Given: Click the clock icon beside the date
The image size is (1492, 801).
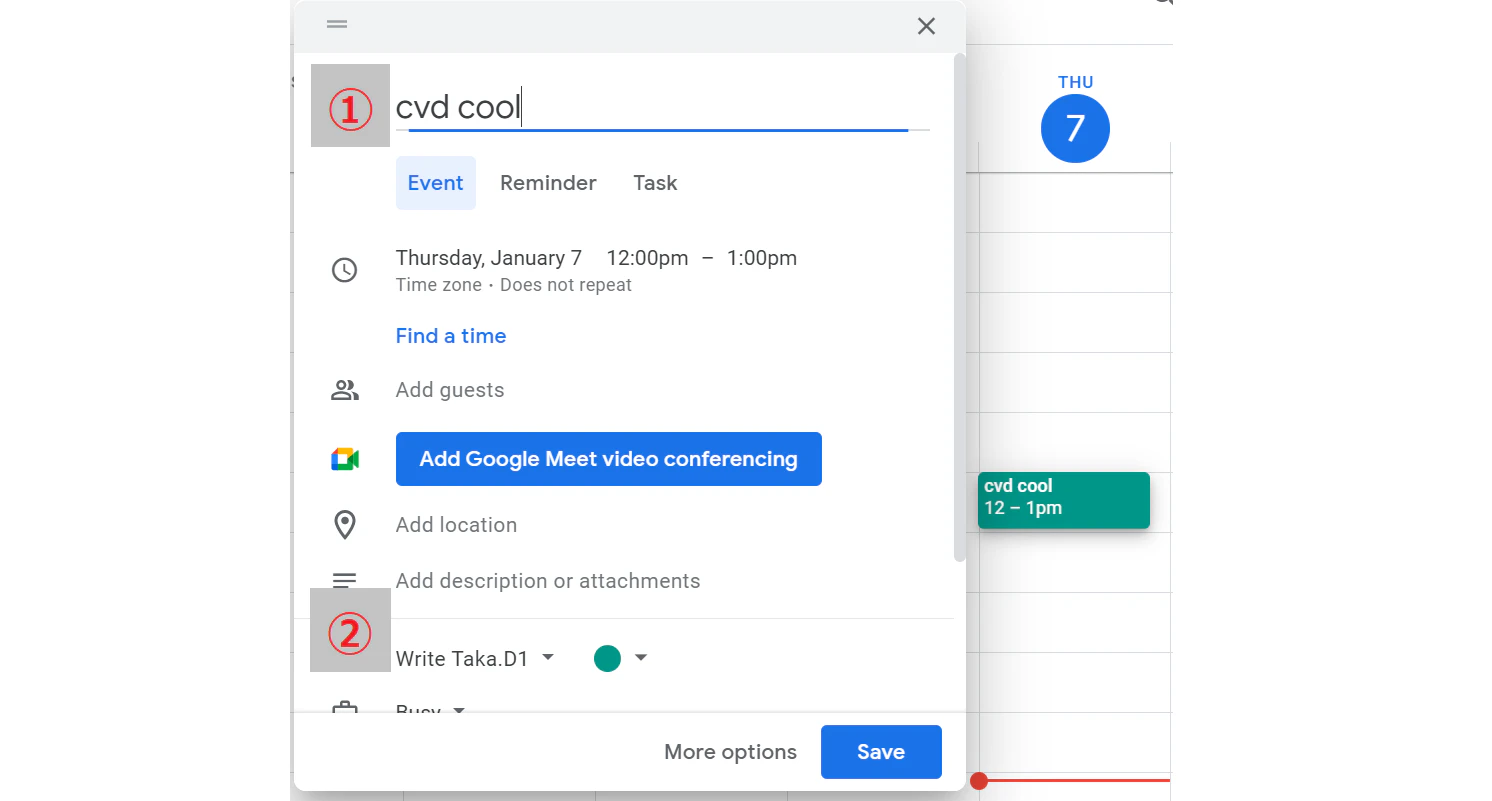Looking at the screenshot, I should 344,270.
